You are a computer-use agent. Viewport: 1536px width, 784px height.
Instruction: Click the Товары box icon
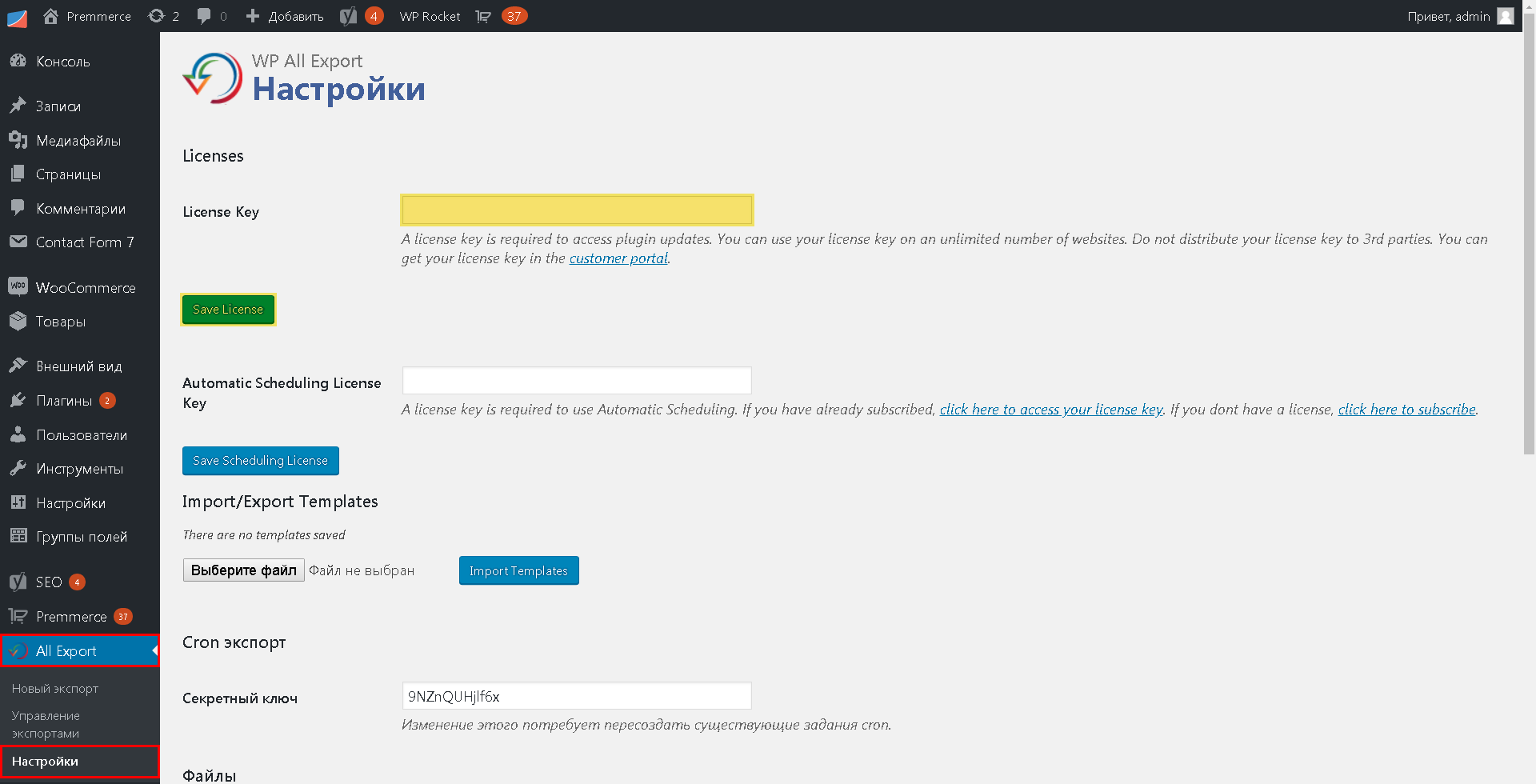click(x=18, y=321)
